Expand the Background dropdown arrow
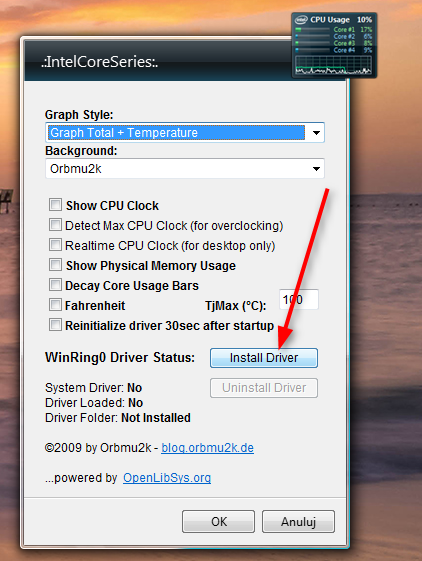The image size is (422, 561). tap(316, 169)
